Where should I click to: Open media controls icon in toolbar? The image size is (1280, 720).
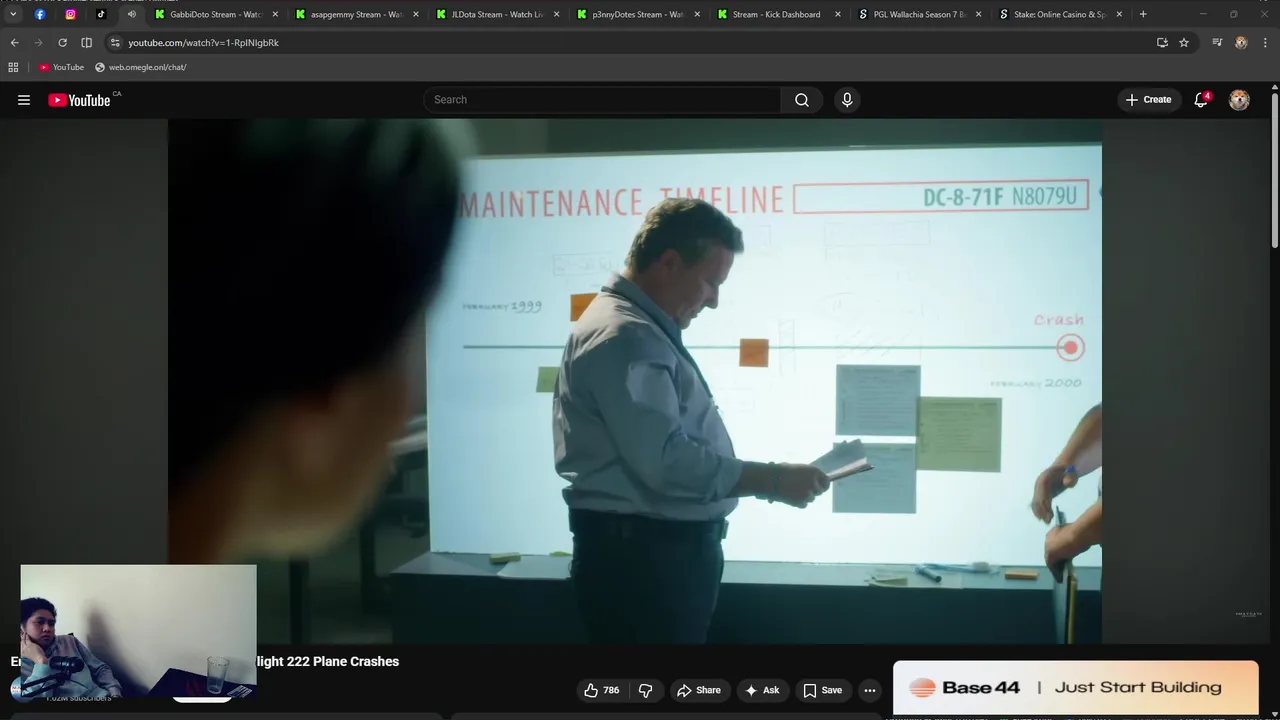click(x=1217, y=43)
